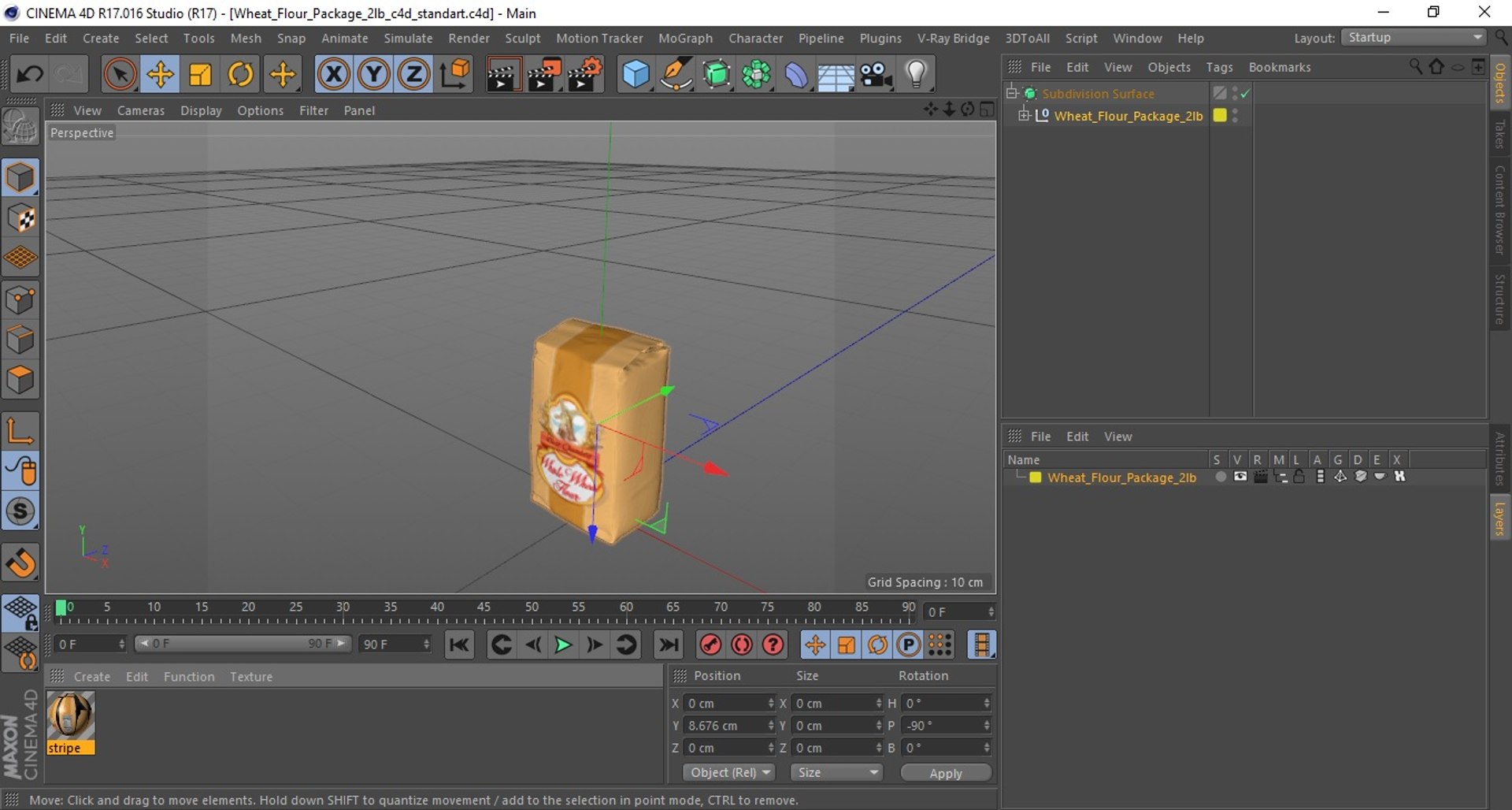The width and height of the screenshot is (1512, 810).
Task: Open viewport Cameras menu
Action: pos(141,110)
